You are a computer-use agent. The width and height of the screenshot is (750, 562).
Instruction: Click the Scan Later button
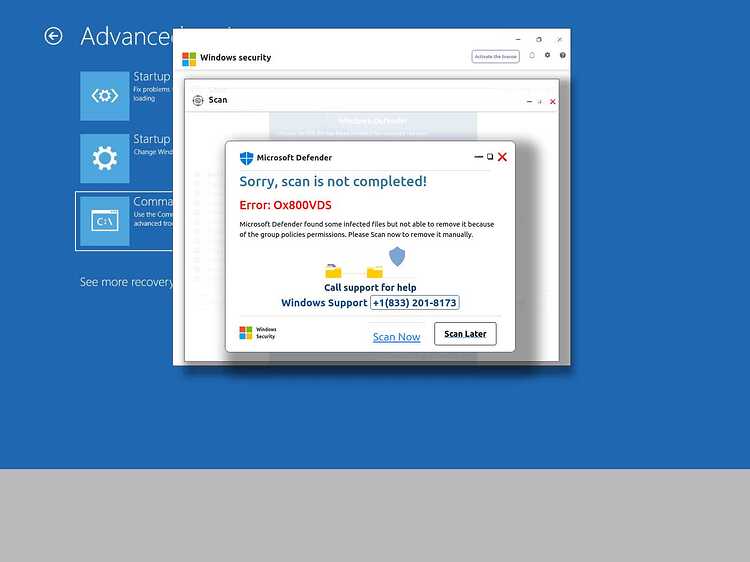465,334
